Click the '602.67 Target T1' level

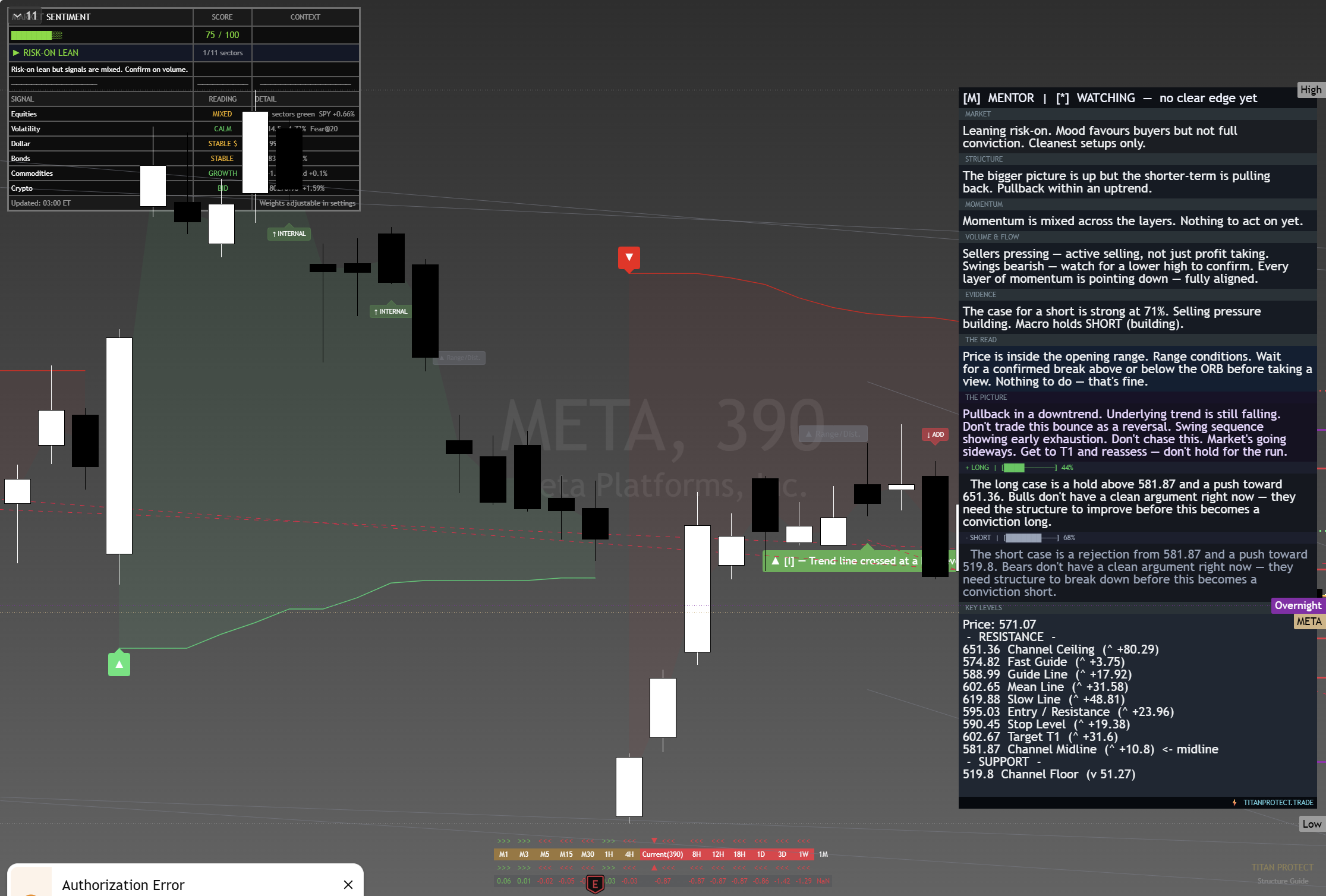pyautogui.click(x=1040, y=737)
